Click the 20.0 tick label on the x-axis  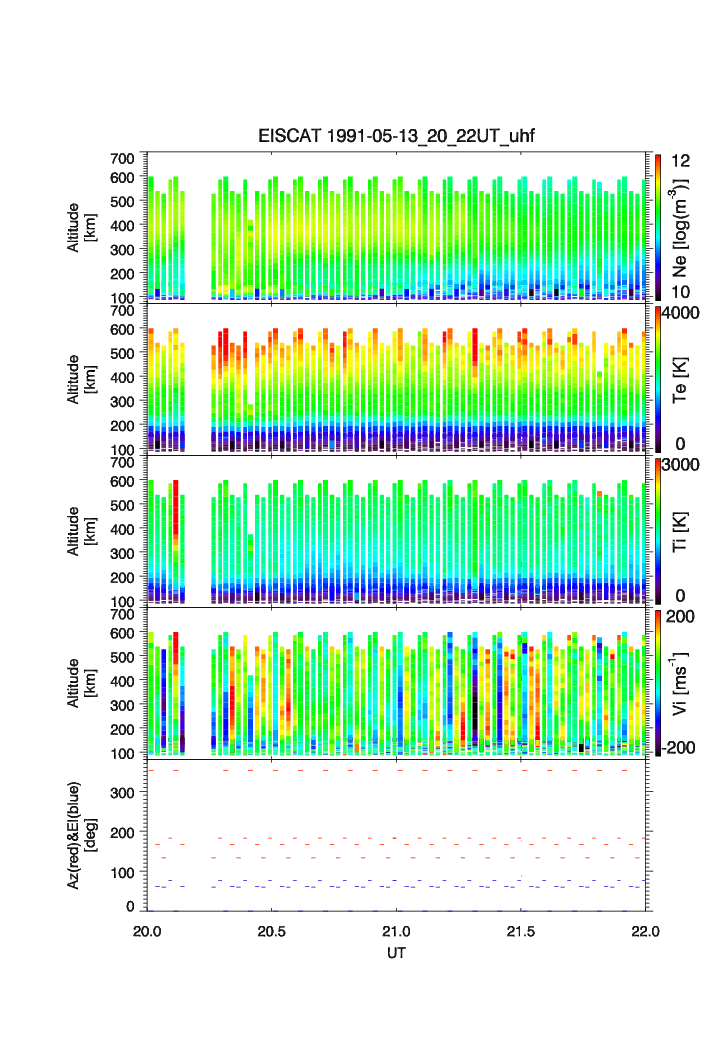tap(147, 931)
